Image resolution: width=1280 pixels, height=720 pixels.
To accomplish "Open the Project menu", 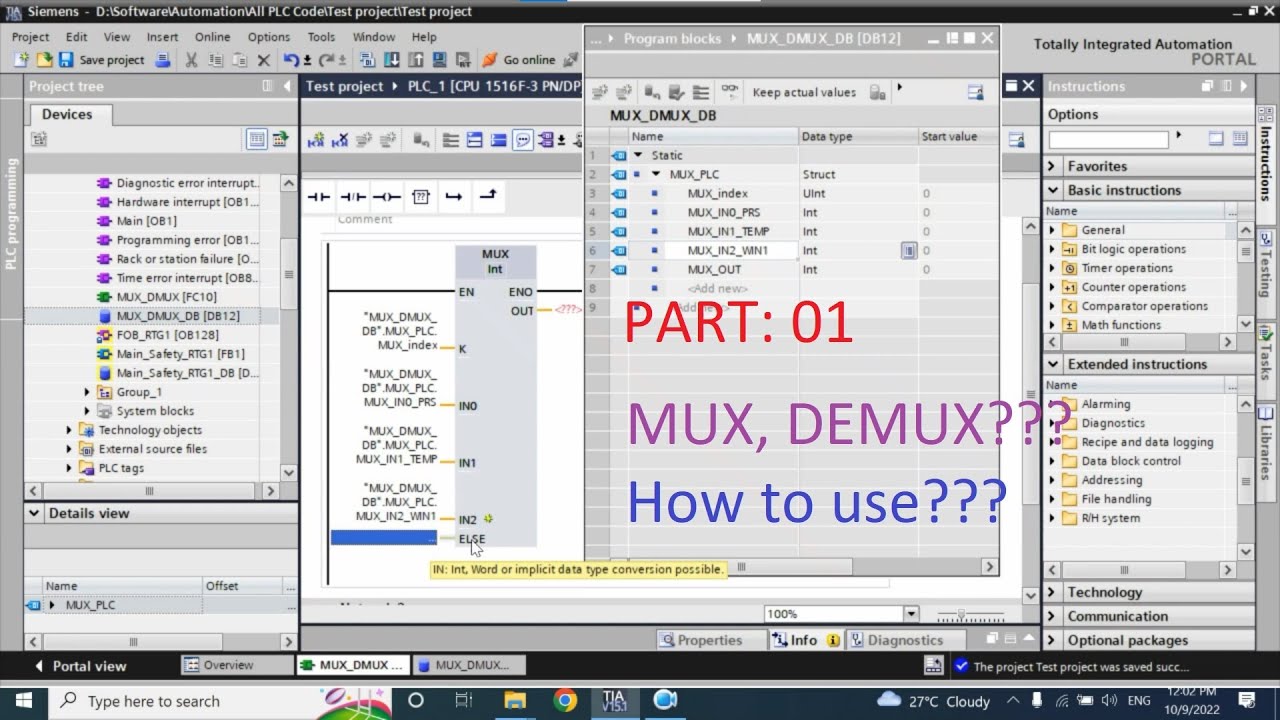I will click(x=30, y=37).
